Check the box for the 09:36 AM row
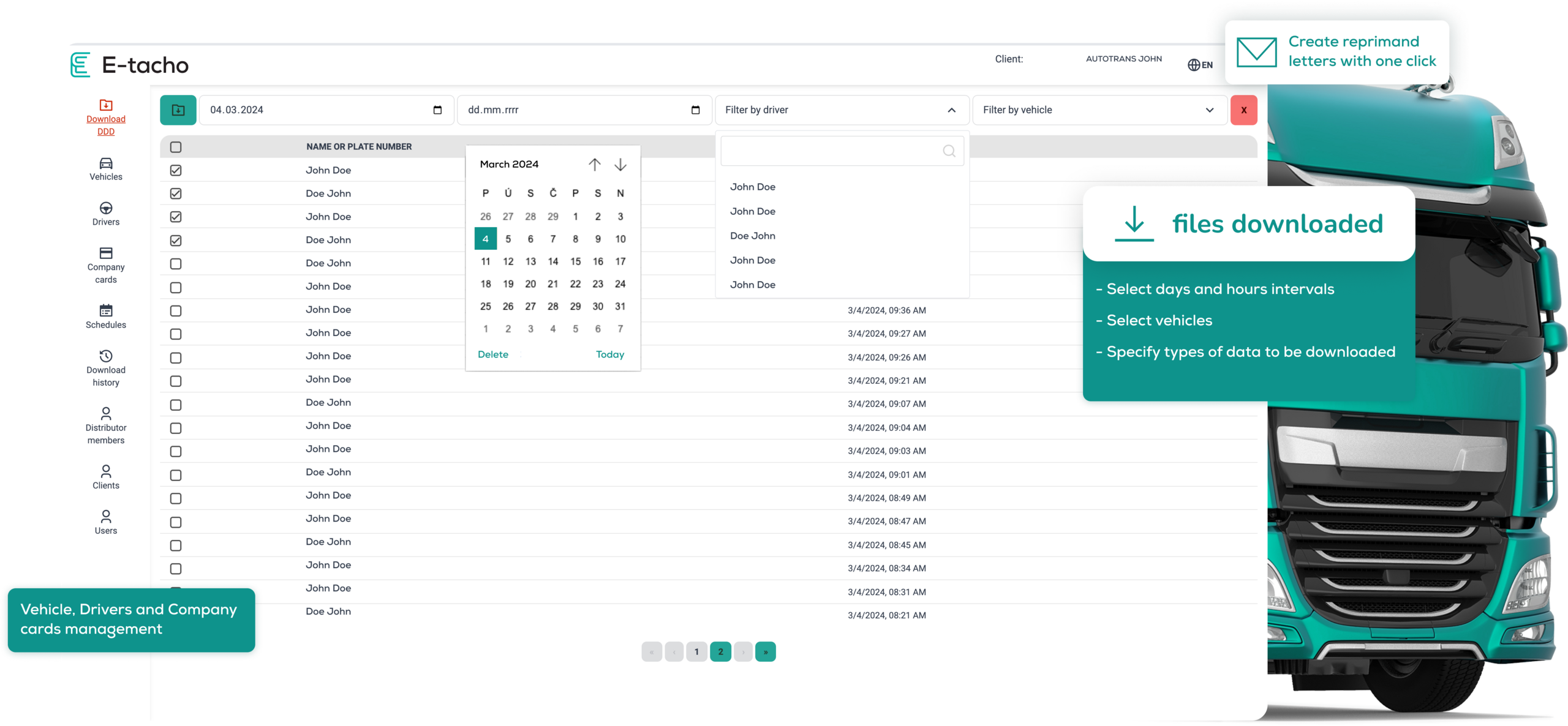 pos(176,311)
